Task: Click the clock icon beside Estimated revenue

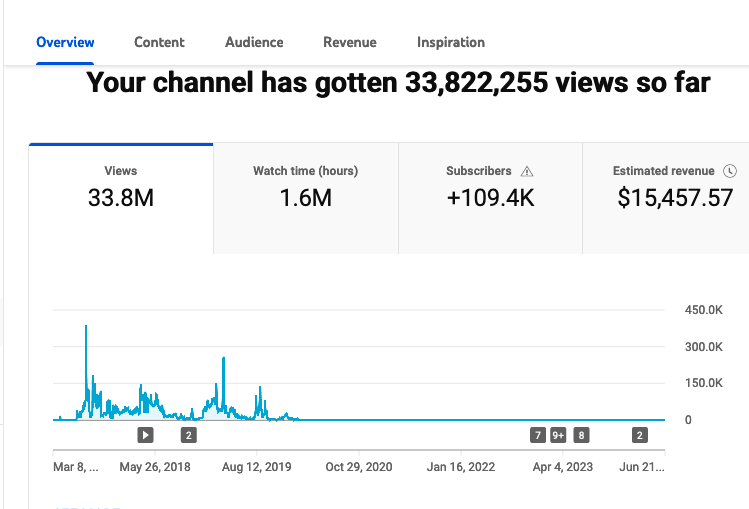Action: (x=730, y=171)
